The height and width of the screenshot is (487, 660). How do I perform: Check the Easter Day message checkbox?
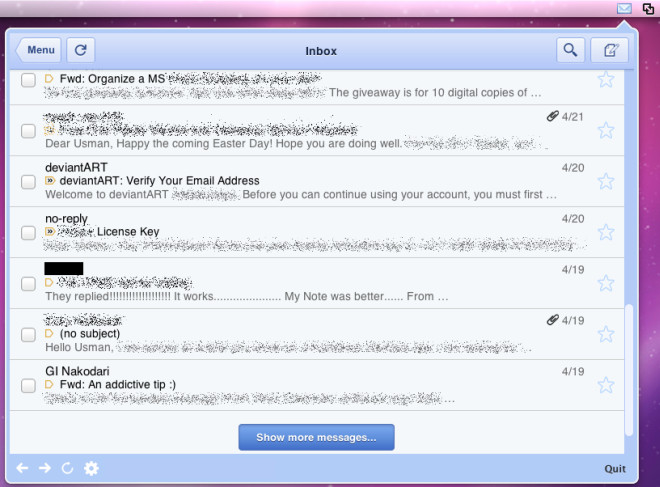tap(28, 131)
